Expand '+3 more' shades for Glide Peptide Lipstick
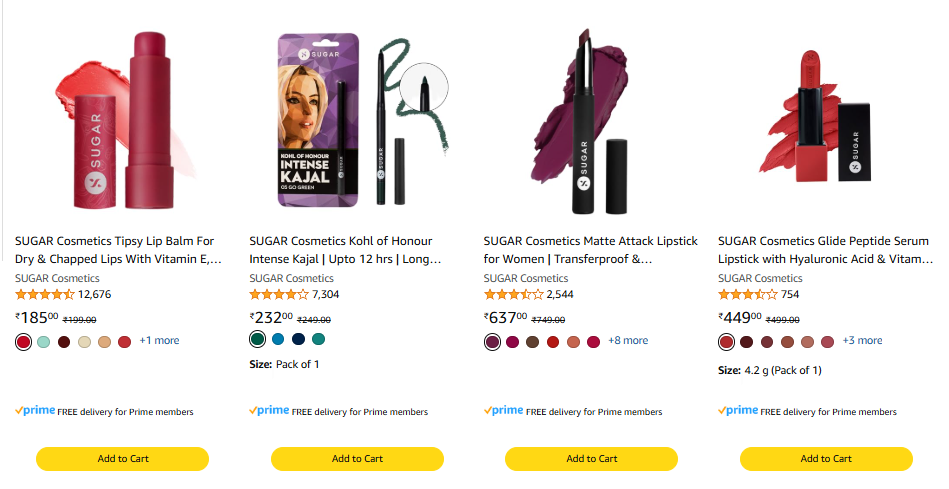Screen dimensions: 949x489 click(862, 341)
